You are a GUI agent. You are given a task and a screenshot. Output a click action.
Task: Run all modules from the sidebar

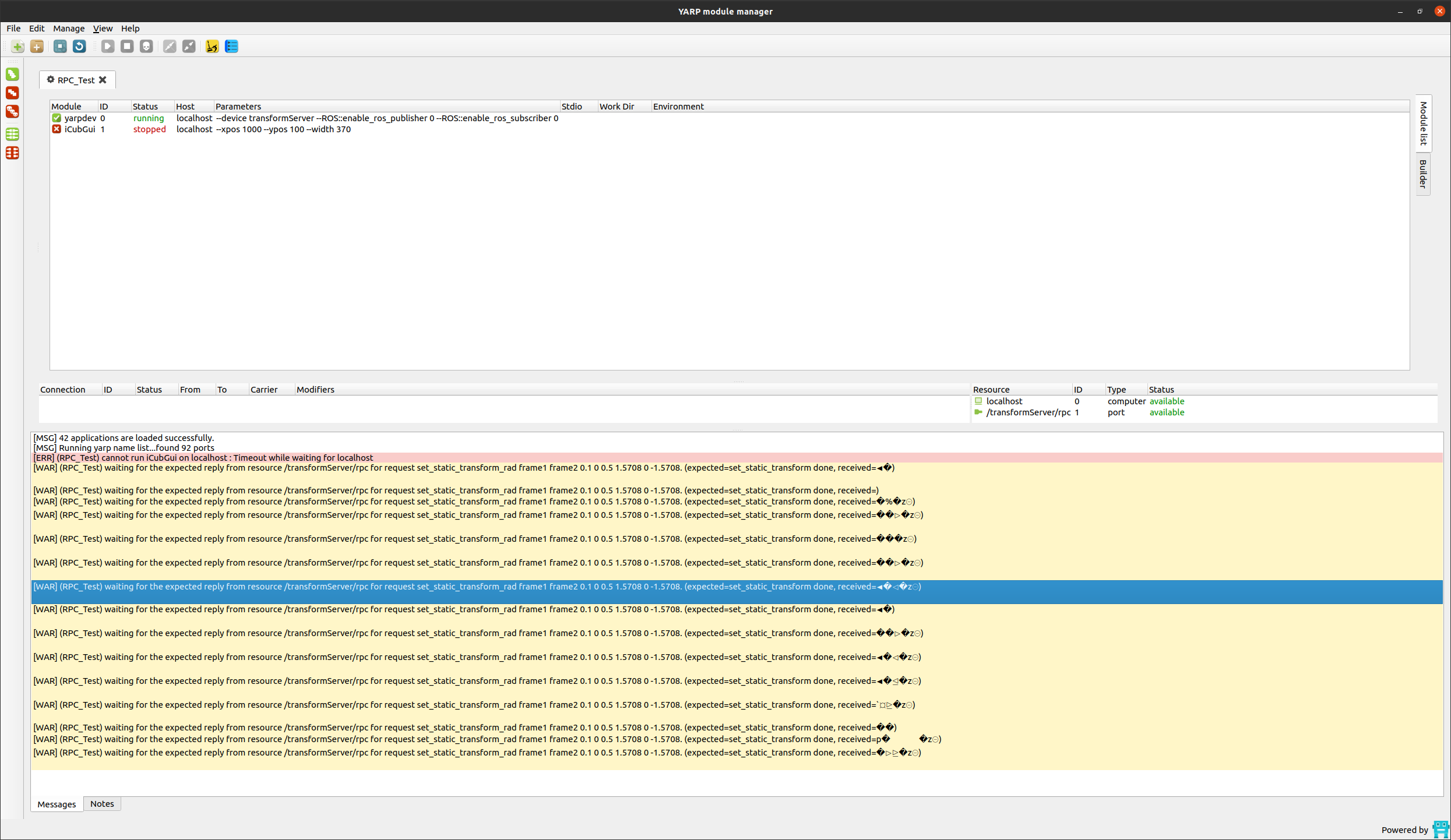12,74
